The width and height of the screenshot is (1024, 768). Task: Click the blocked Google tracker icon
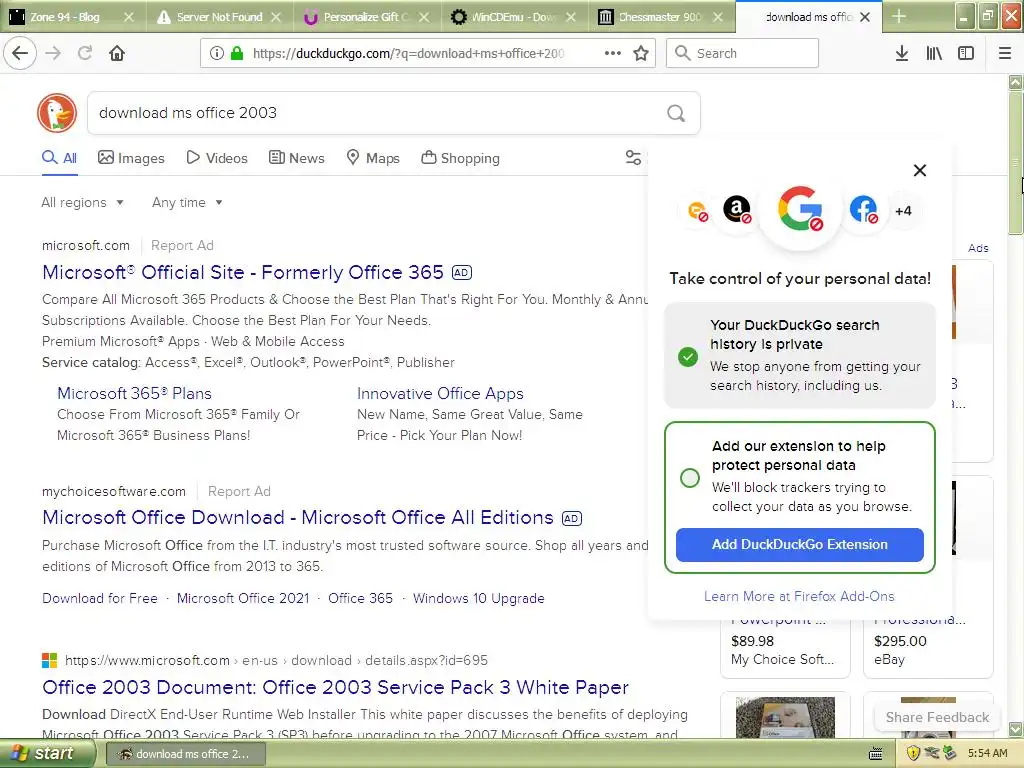[800, 209]
